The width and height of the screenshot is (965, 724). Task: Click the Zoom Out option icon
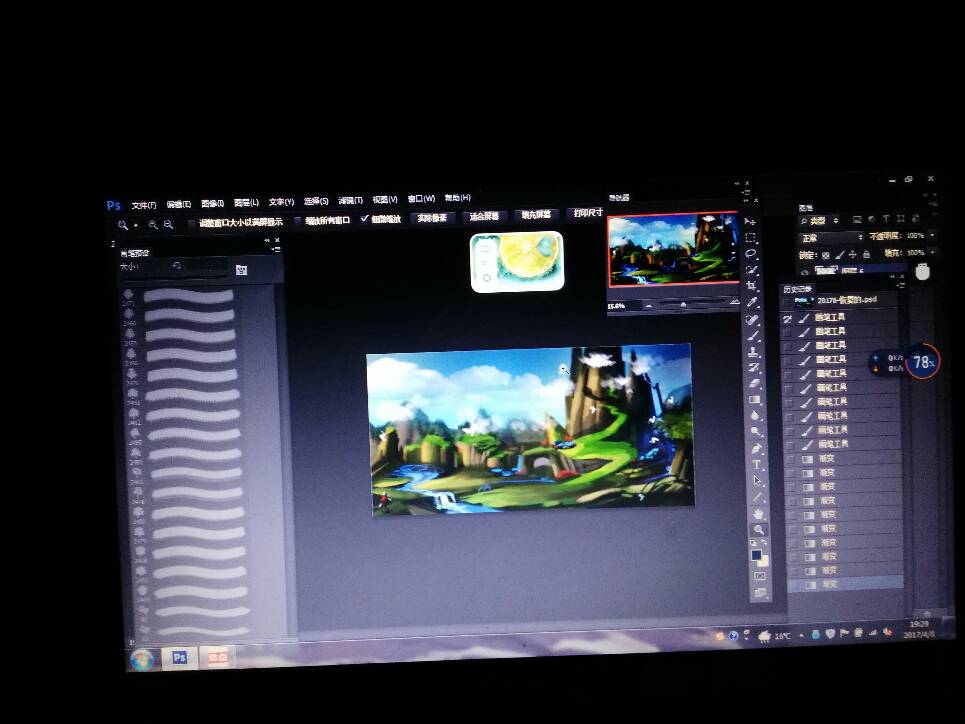pos(168,225)
